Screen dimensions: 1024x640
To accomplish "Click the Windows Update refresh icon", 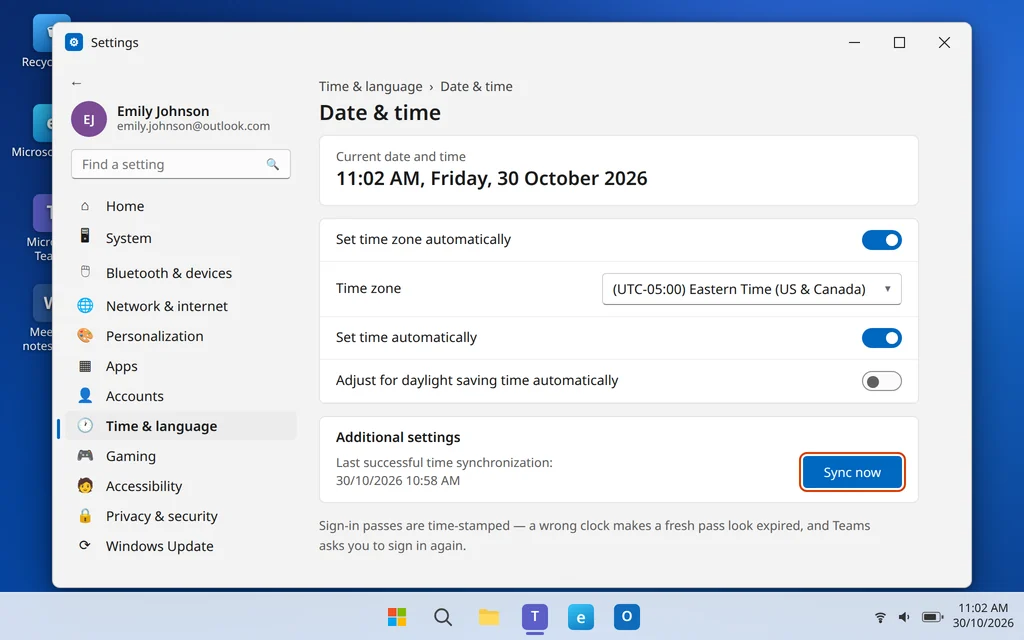I will tap(85, 545).
